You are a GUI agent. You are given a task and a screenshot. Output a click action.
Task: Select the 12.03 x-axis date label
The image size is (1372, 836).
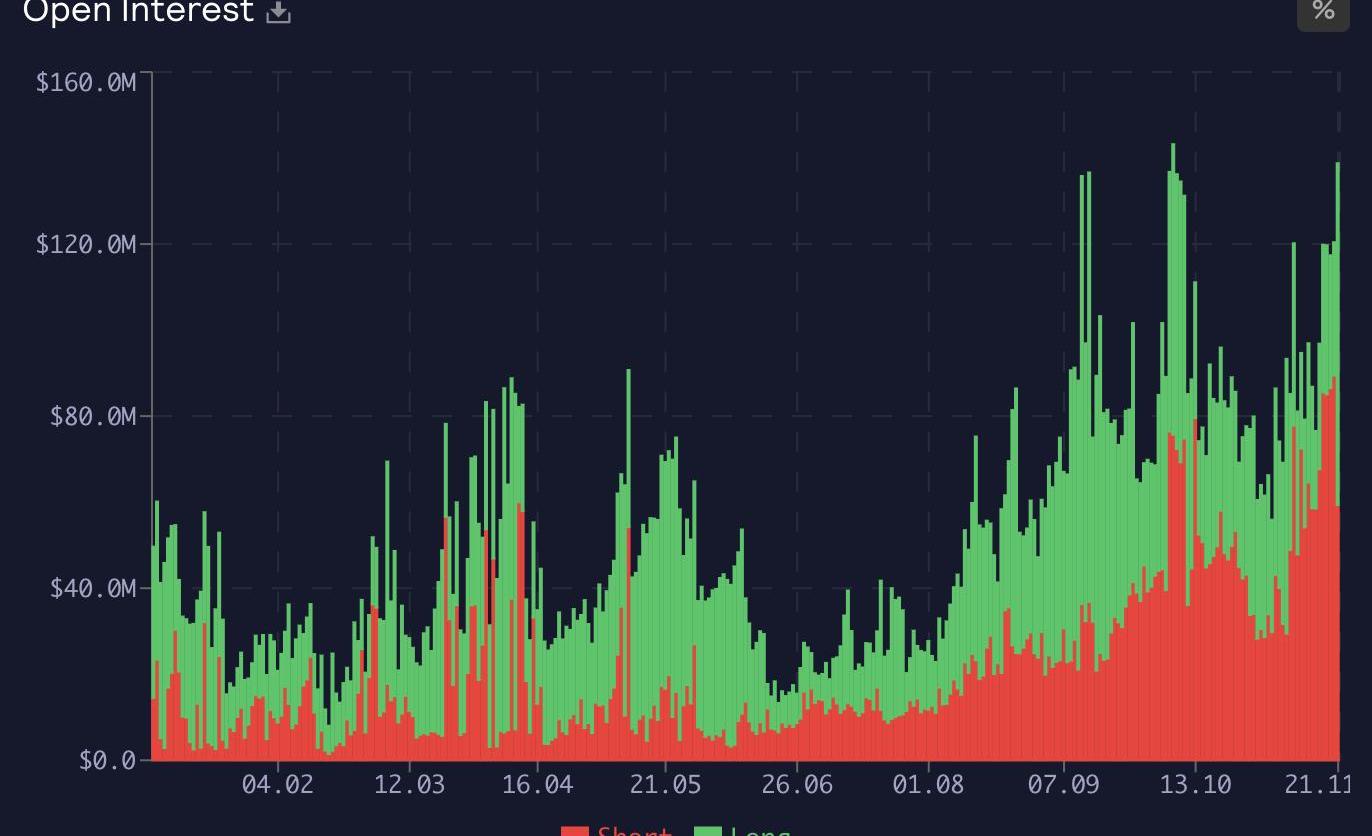pyautogui.click(x=409, y=784)
